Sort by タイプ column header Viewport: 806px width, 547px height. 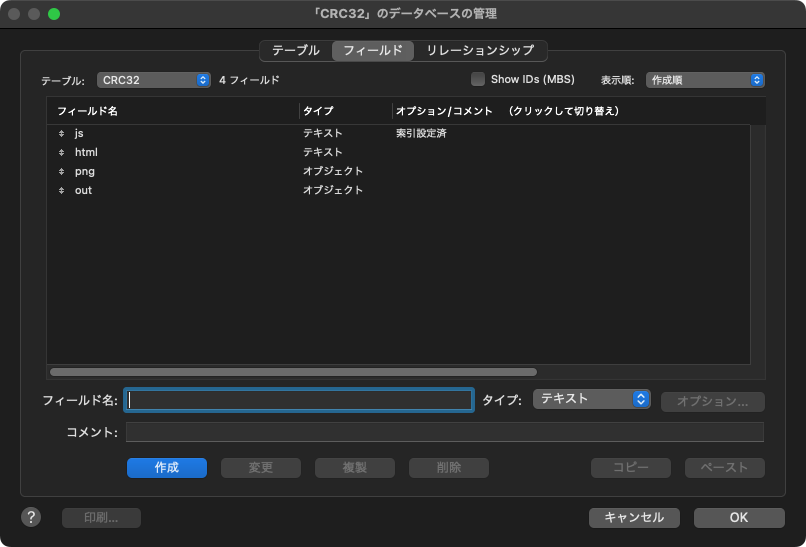(x=318, y=111)
